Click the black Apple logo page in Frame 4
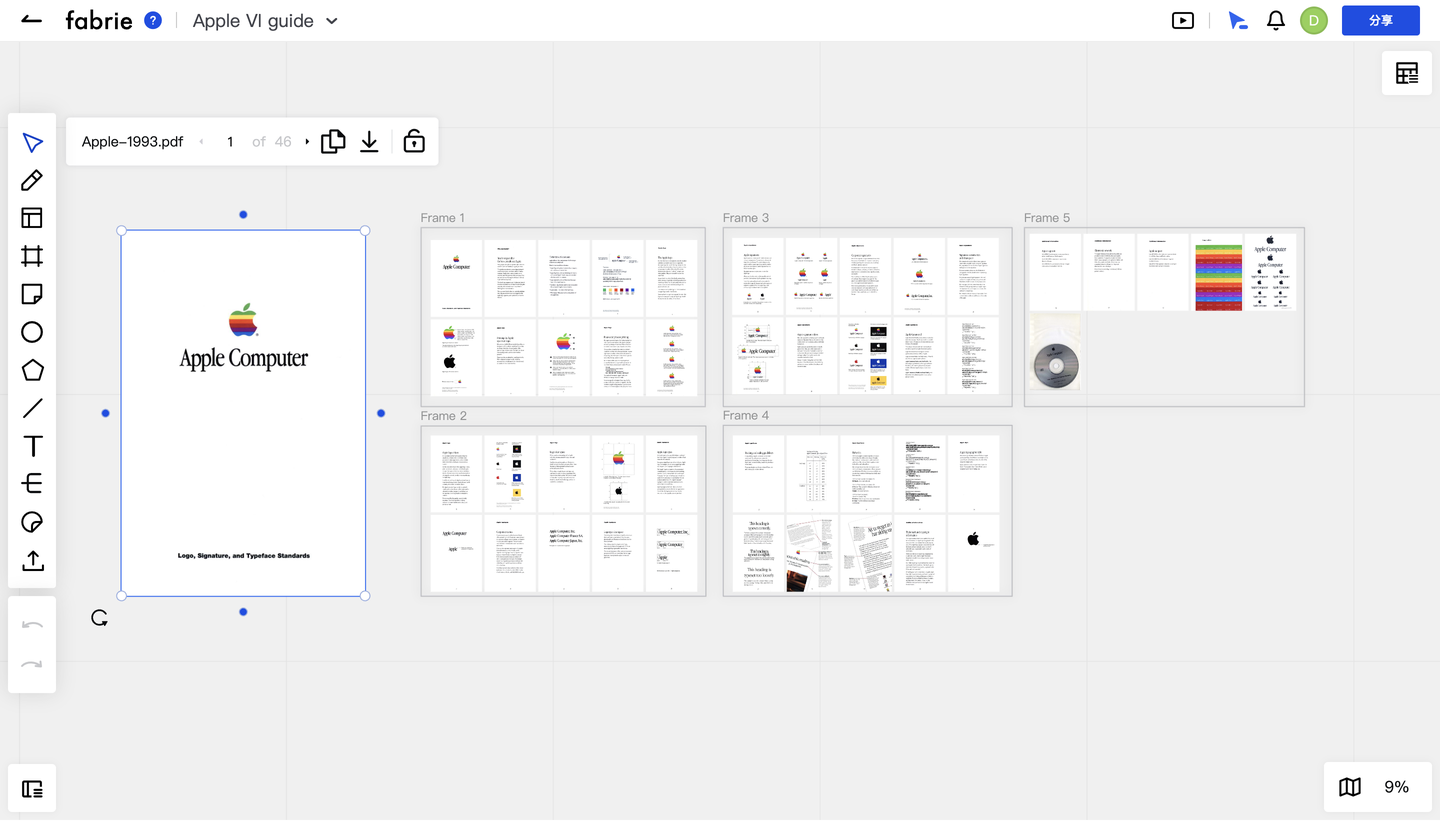 click(974, 554)
